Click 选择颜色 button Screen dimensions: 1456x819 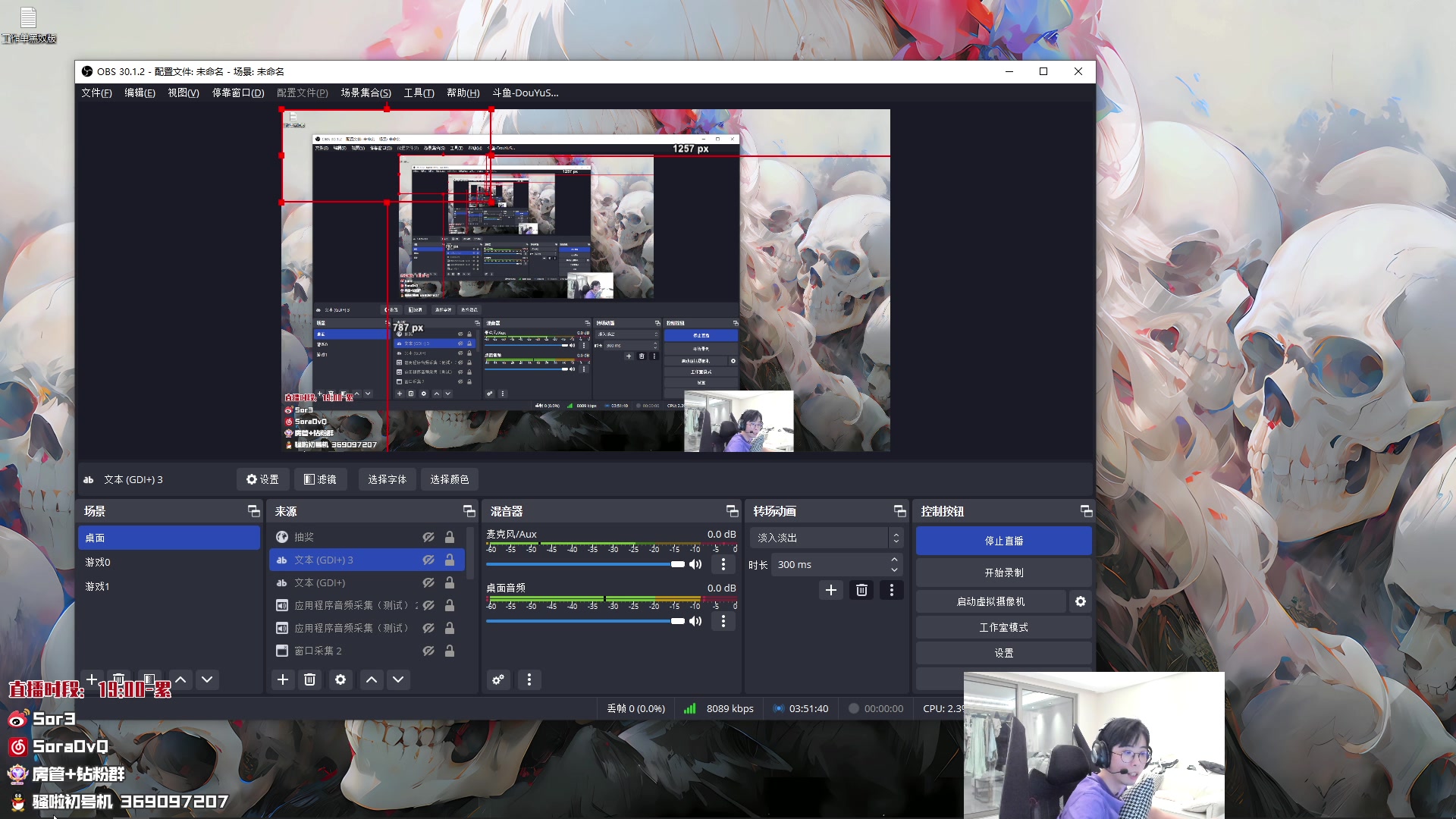coord(449,479)
